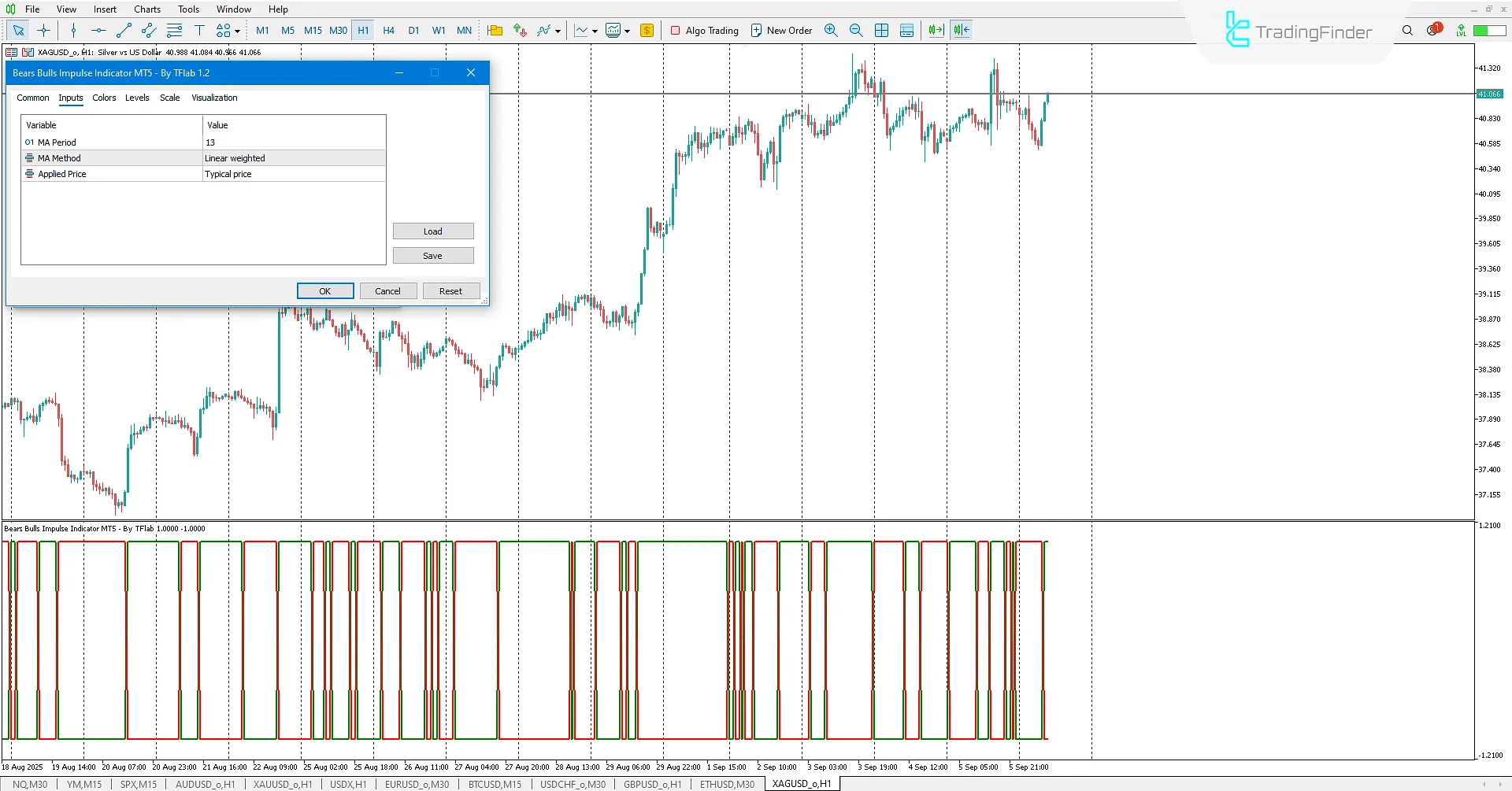This screenshot has width=1512, height=791.
Task: Enable Algo Trading
Action: [x=704, y=30]
